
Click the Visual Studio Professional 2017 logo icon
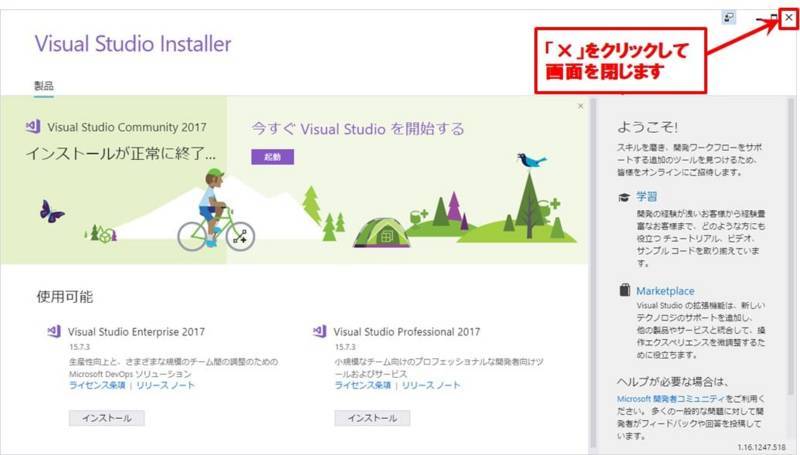319,331
